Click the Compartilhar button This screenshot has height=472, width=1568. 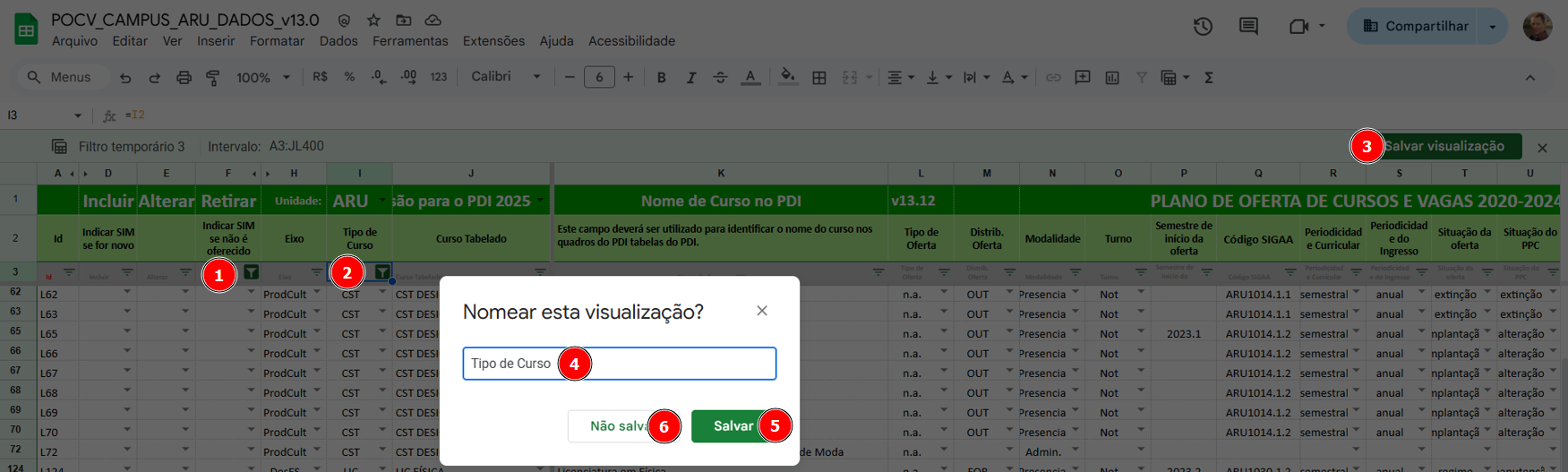[x=1415, y=26]
